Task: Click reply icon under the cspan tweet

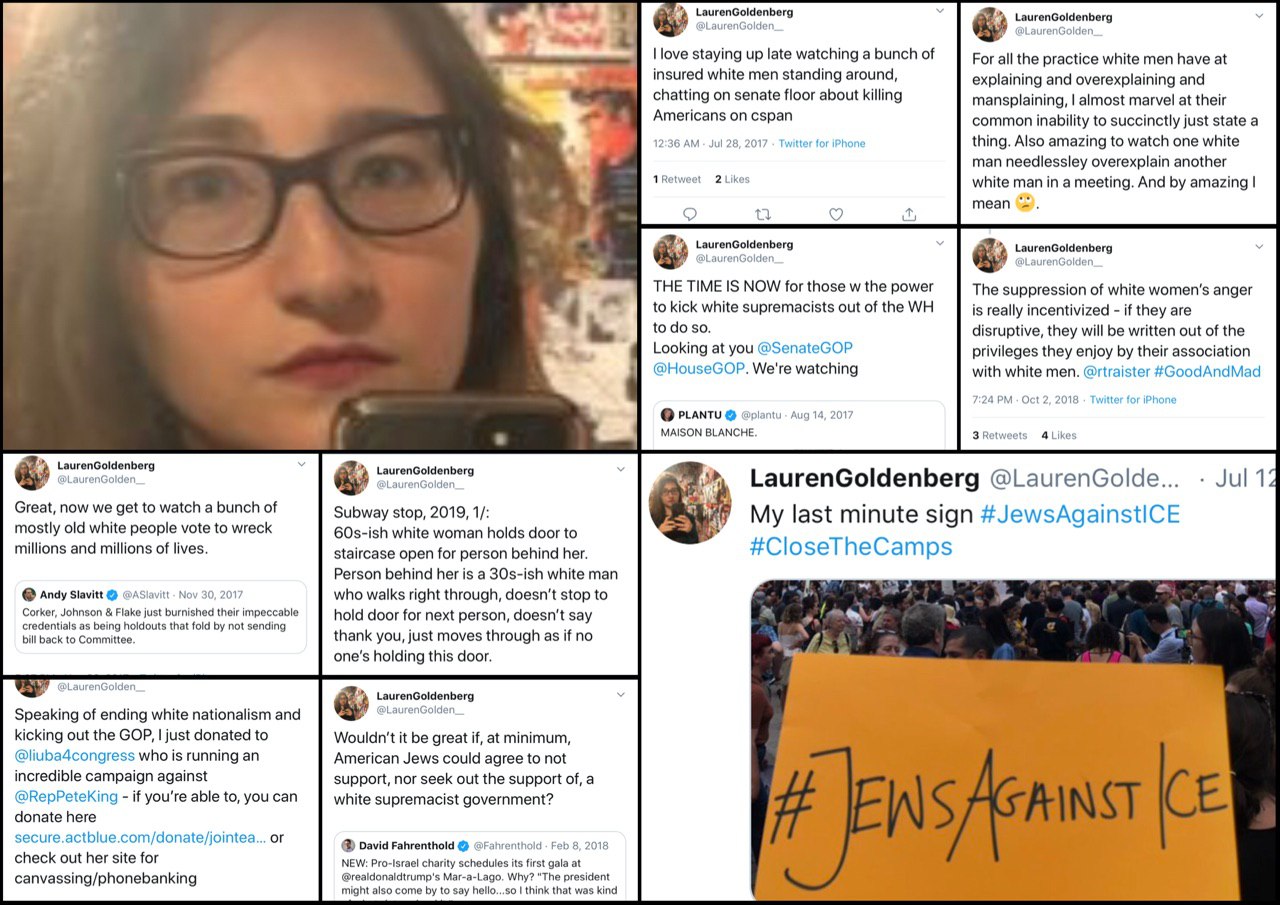Action: point(689,214)
